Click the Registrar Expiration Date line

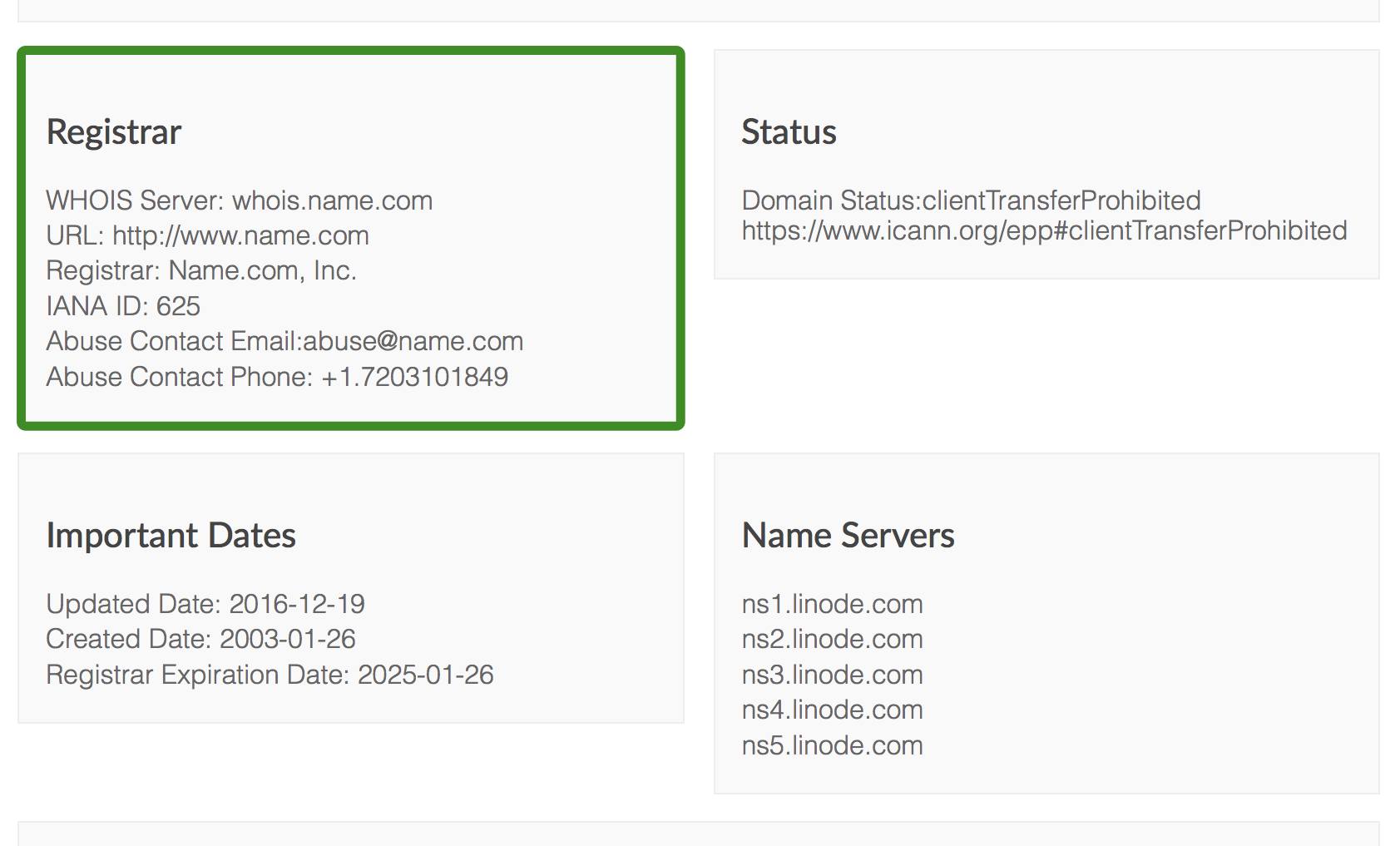pyautogui.click(x=270, y=675)
